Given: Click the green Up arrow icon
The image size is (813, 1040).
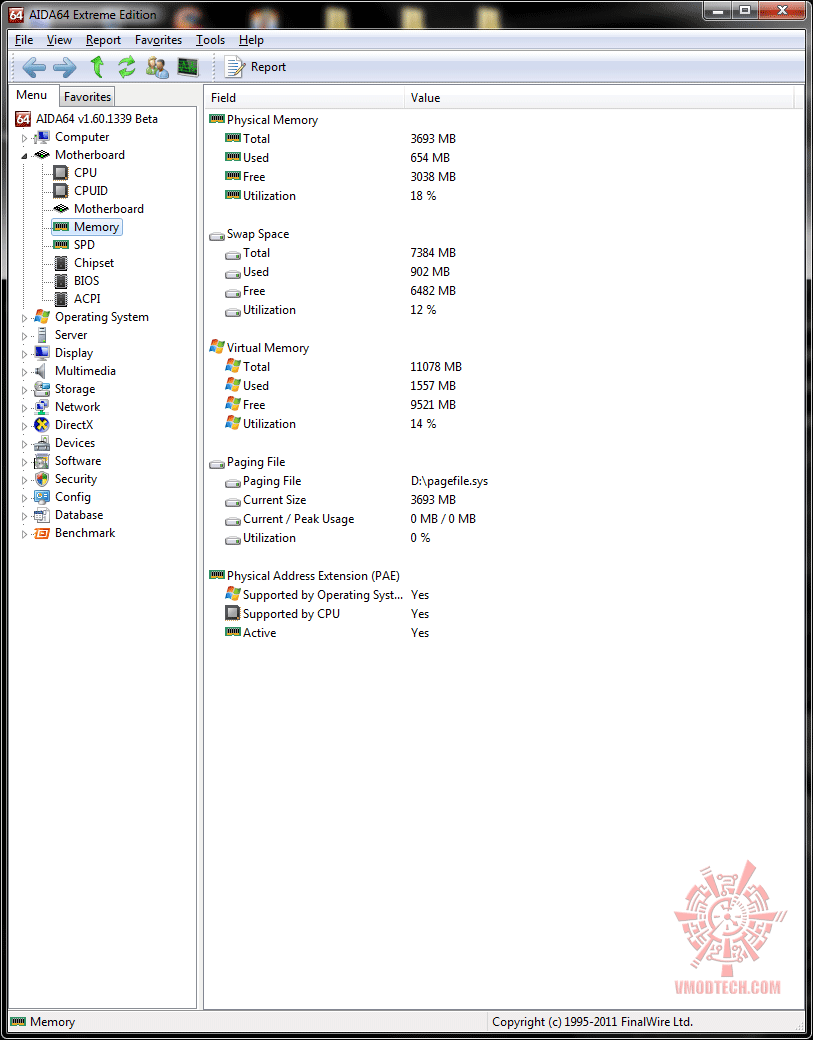Looking at the screenshot, I should coord(97,67).
